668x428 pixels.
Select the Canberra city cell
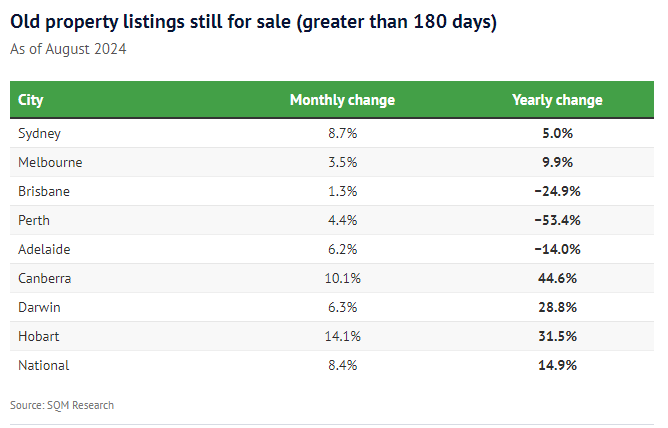tap(45, 278)
